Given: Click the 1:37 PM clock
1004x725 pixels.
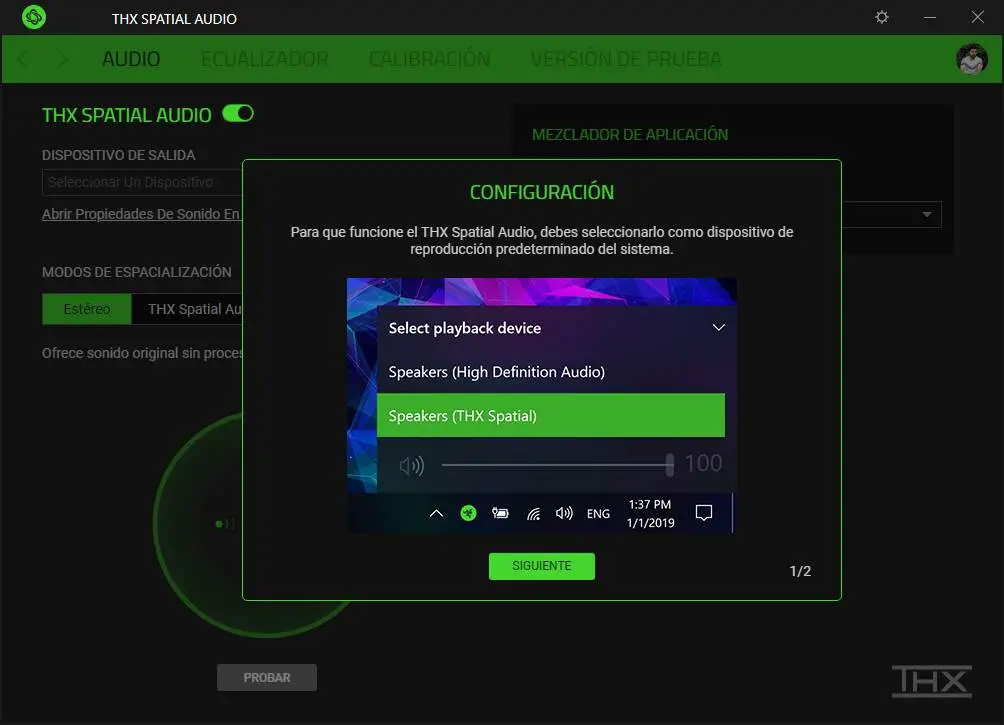Looking at the screenshot, I should [650, 505].
